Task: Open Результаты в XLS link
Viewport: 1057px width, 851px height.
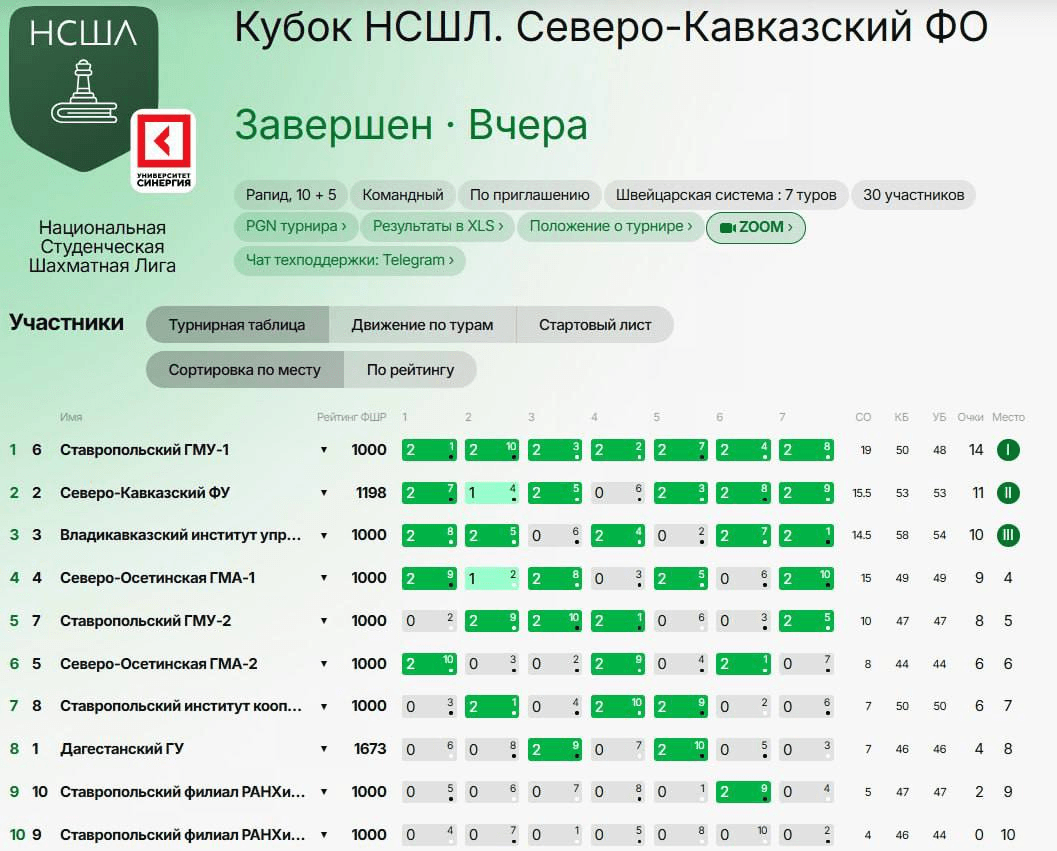Action: pos(438,227)
